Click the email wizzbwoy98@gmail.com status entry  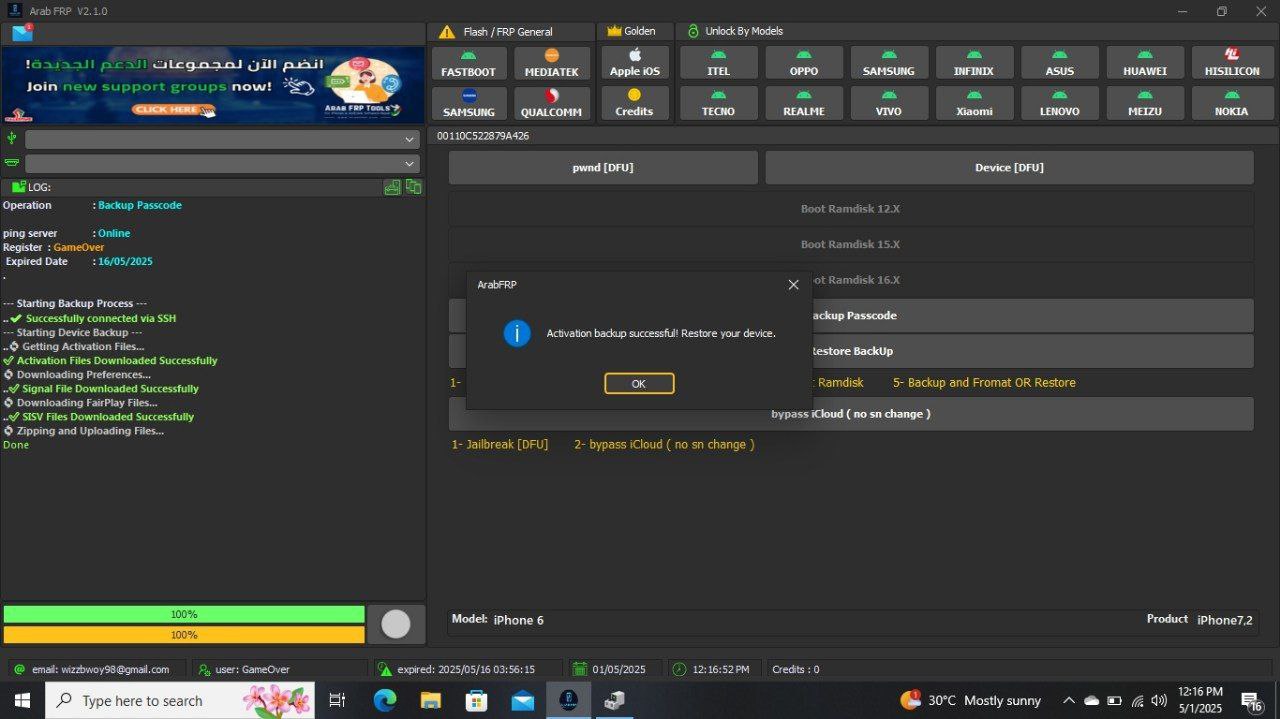coord(100,669)
